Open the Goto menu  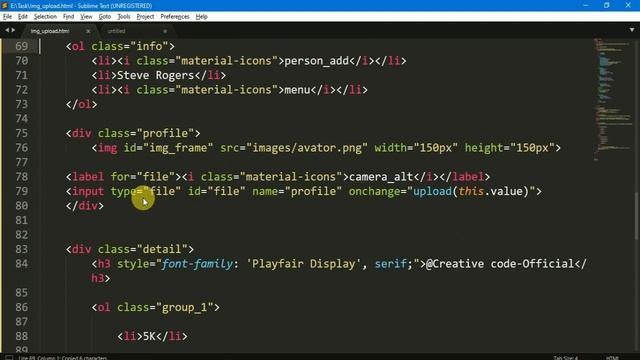pyautogui.click(x=104, y=17)
